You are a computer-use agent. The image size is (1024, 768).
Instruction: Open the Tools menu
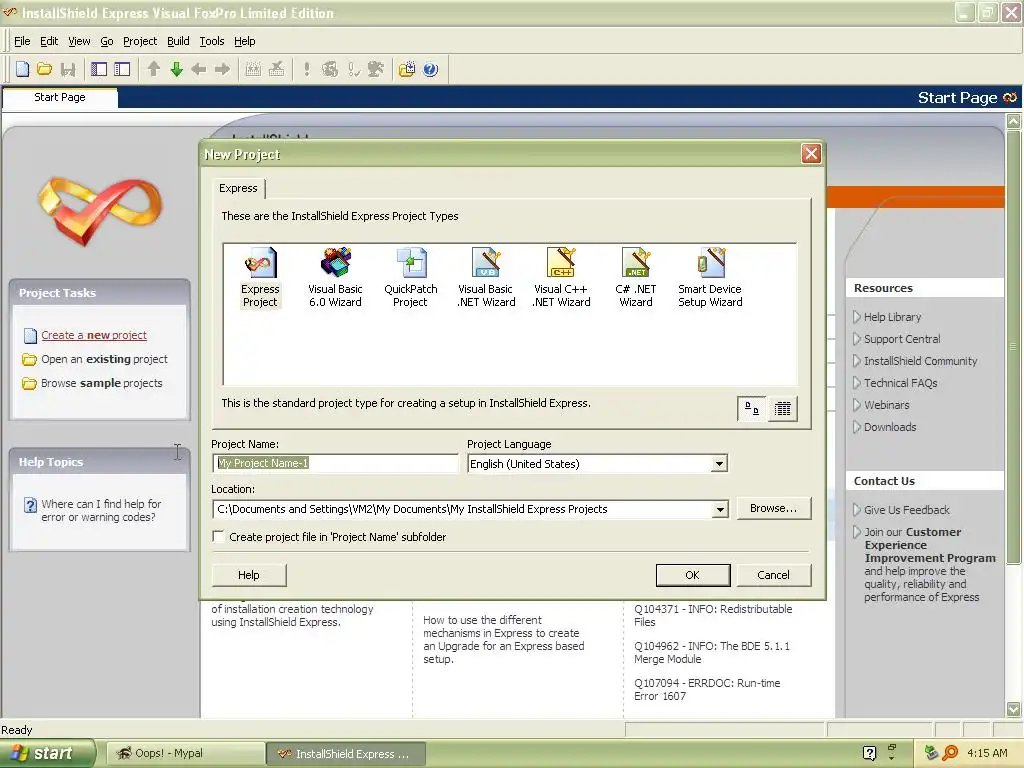212,41
